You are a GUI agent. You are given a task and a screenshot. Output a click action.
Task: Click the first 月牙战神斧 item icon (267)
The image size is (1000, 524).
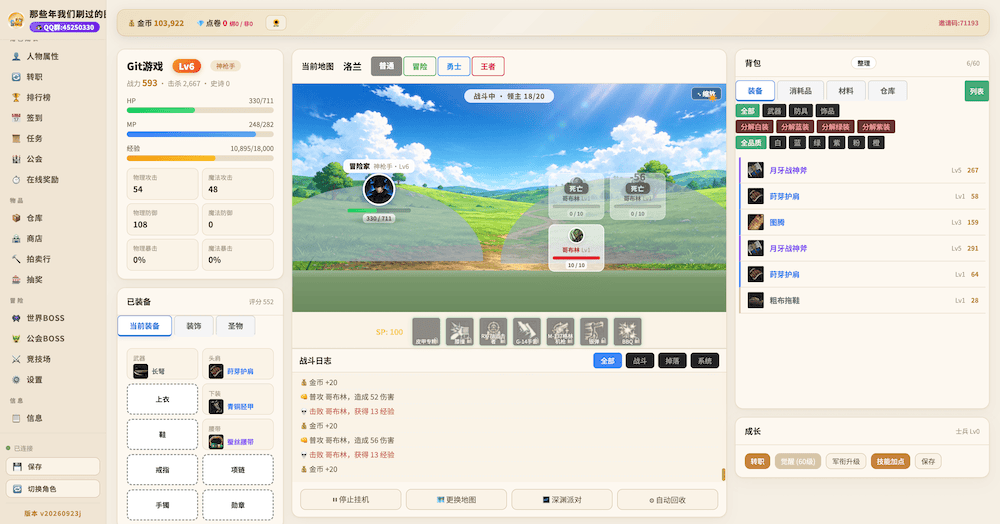click(x=756, y=170)
